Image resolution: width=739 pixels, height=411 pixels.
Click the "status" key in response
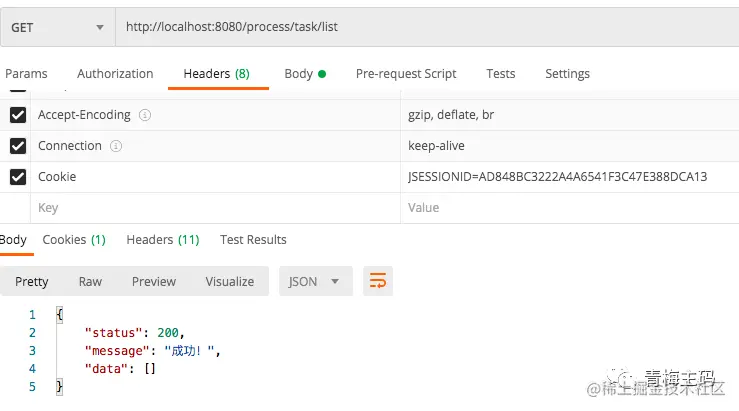point(114,333)
